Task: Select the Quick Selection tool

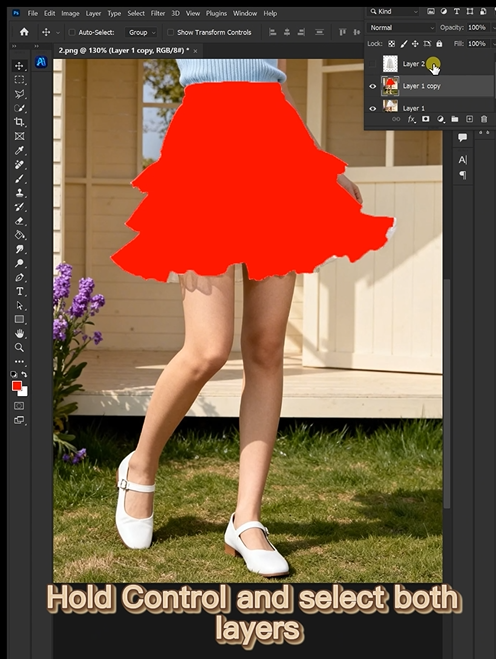Action: [x=19, y=108]
